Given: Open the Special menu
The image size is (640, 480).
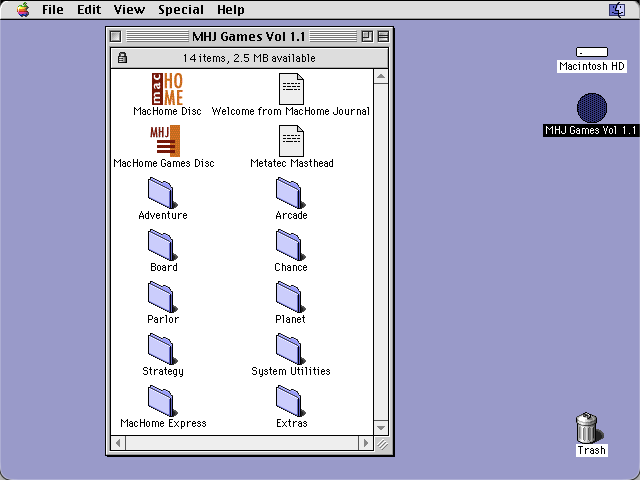Looking at the screenshot, I should pyautogui.click(x=181, y=9).
